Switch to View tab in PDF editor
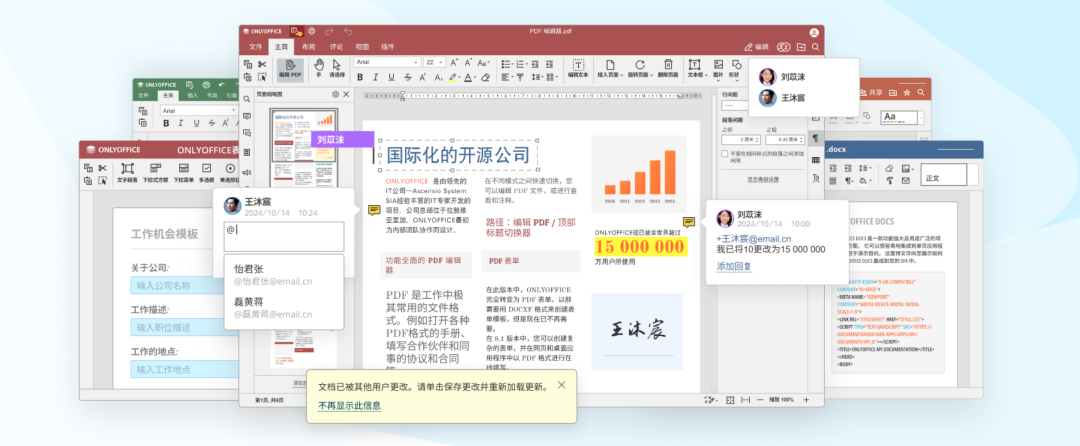Viewport: 1080px width, 446px height. pyautogui.click(x=362, y=47)
